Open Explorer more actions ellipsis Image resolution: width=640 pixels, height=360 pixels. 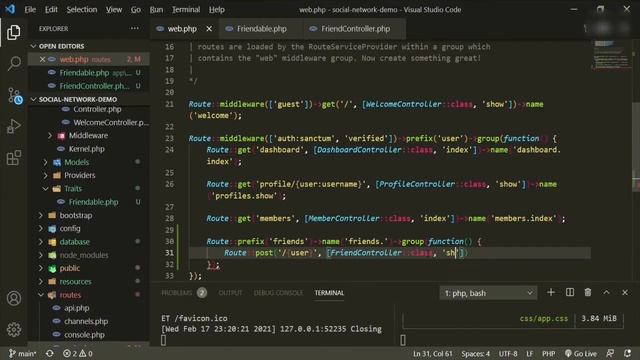(x=135, y=29)
